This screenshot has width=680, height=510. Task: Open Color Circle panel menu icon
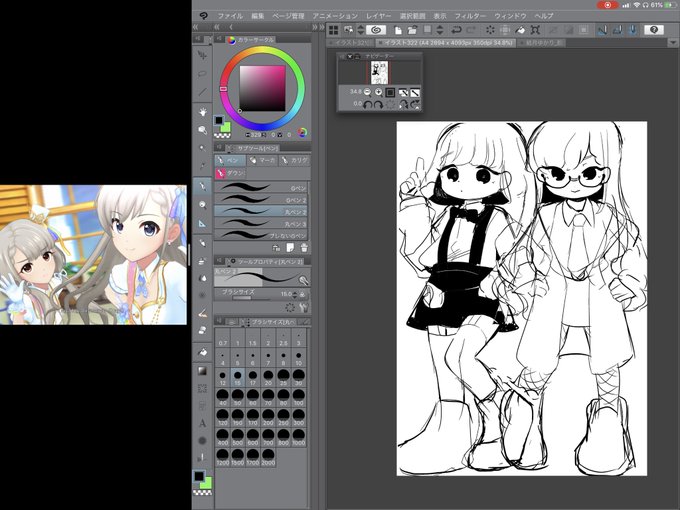coord(218,39)
